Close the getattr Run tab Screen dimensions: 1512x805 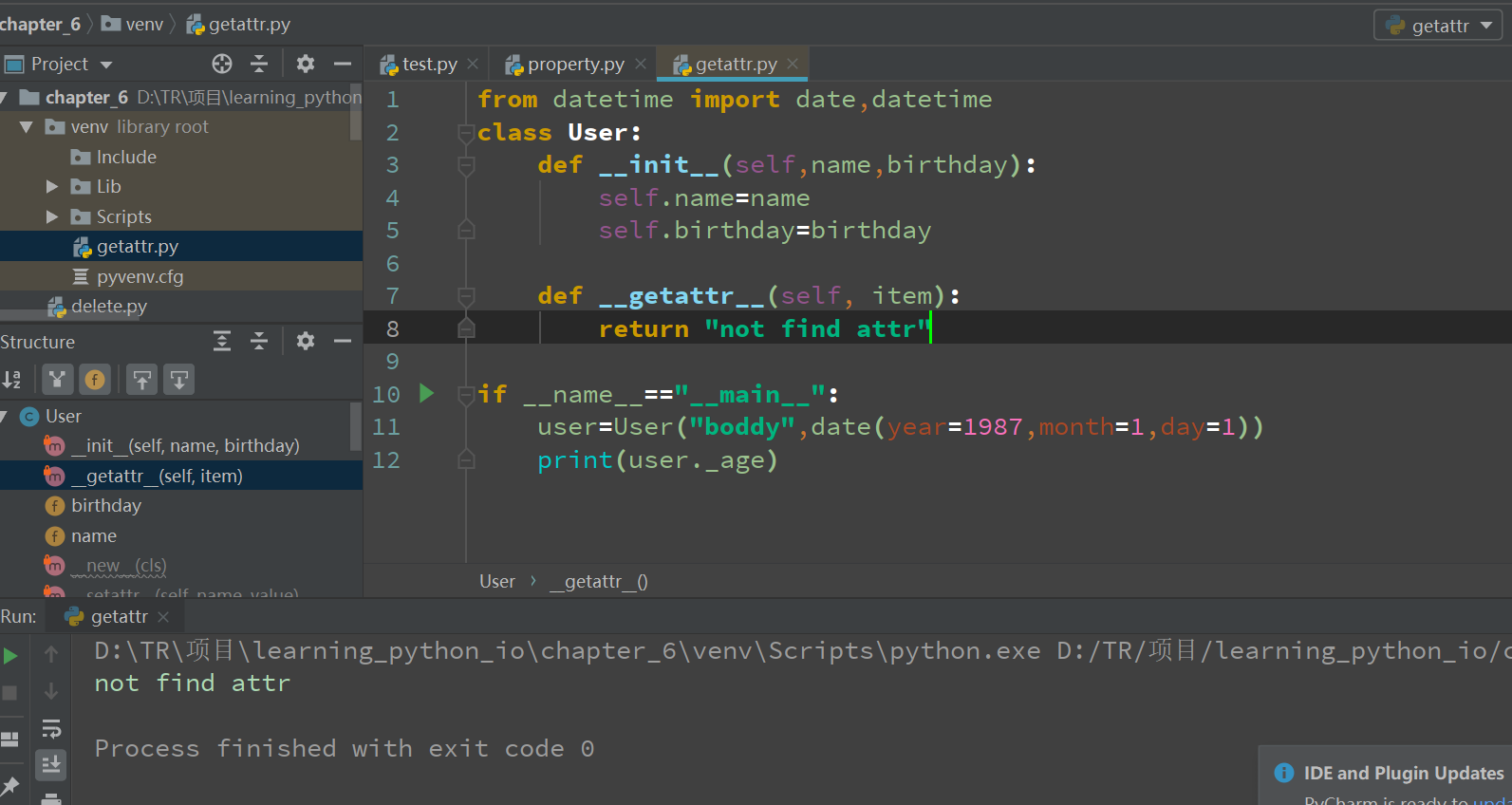pos(163,617)
